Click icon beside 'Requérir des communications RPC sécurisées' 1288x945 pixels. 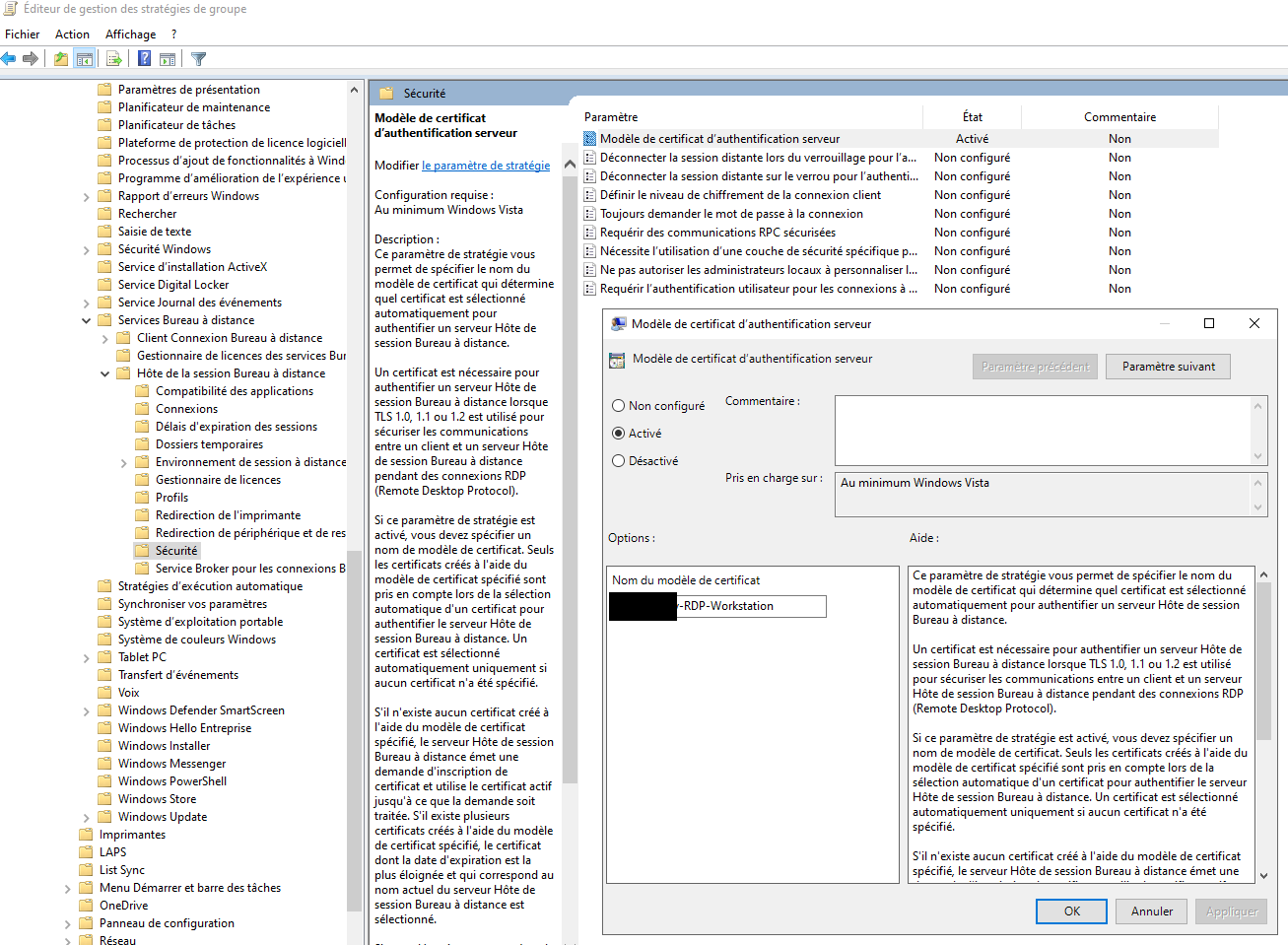pyautogui.click(x=590, y=233)
